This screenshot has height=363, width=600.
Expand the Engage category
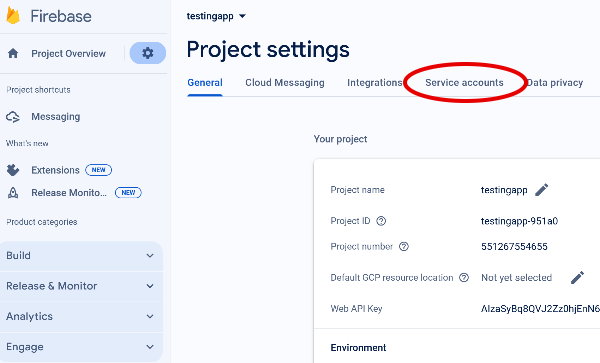coord(80,347)
